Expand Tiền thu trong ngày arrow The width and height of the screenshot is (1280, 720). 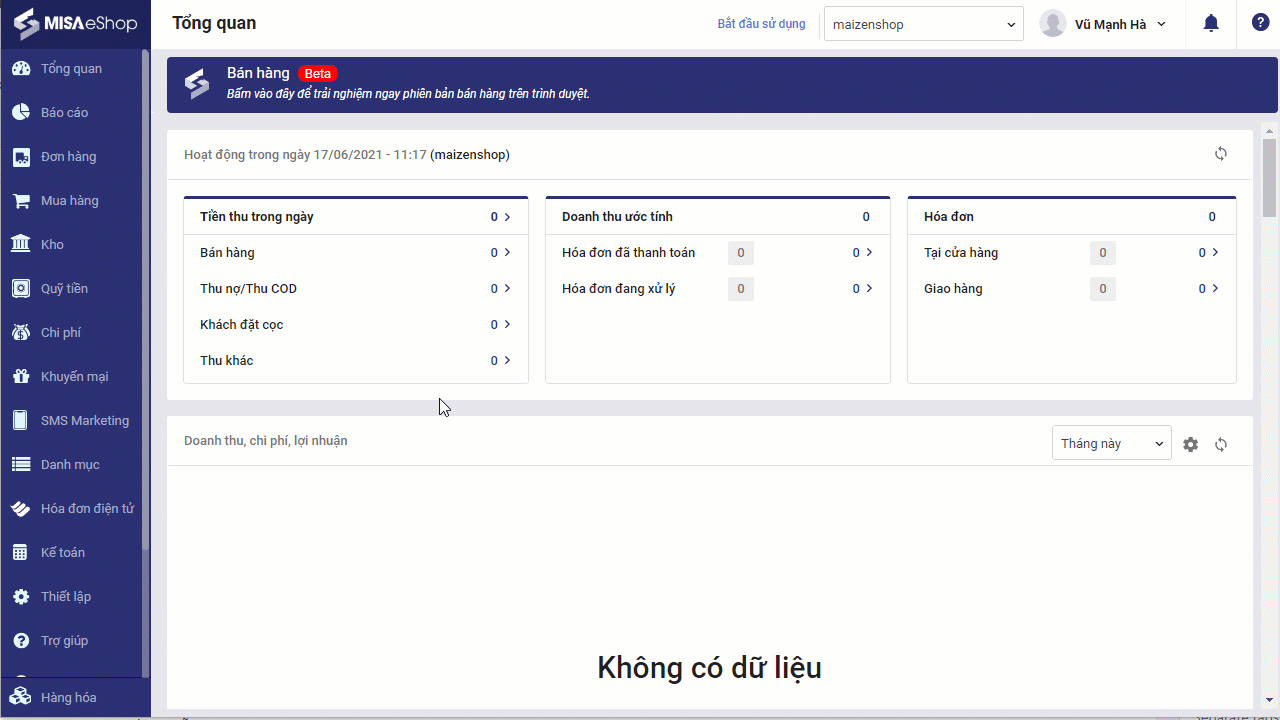(x=507, y=217)
